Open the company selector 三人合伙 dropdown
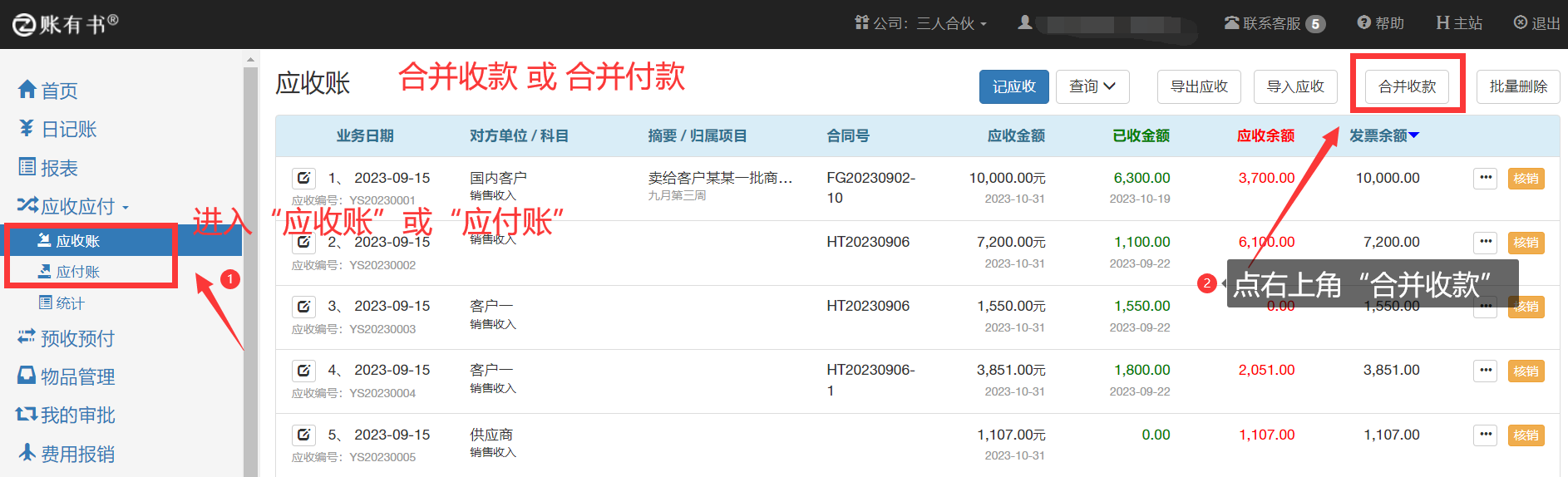The width and height of the screenshot is (1568, 477). pos(950,23)
